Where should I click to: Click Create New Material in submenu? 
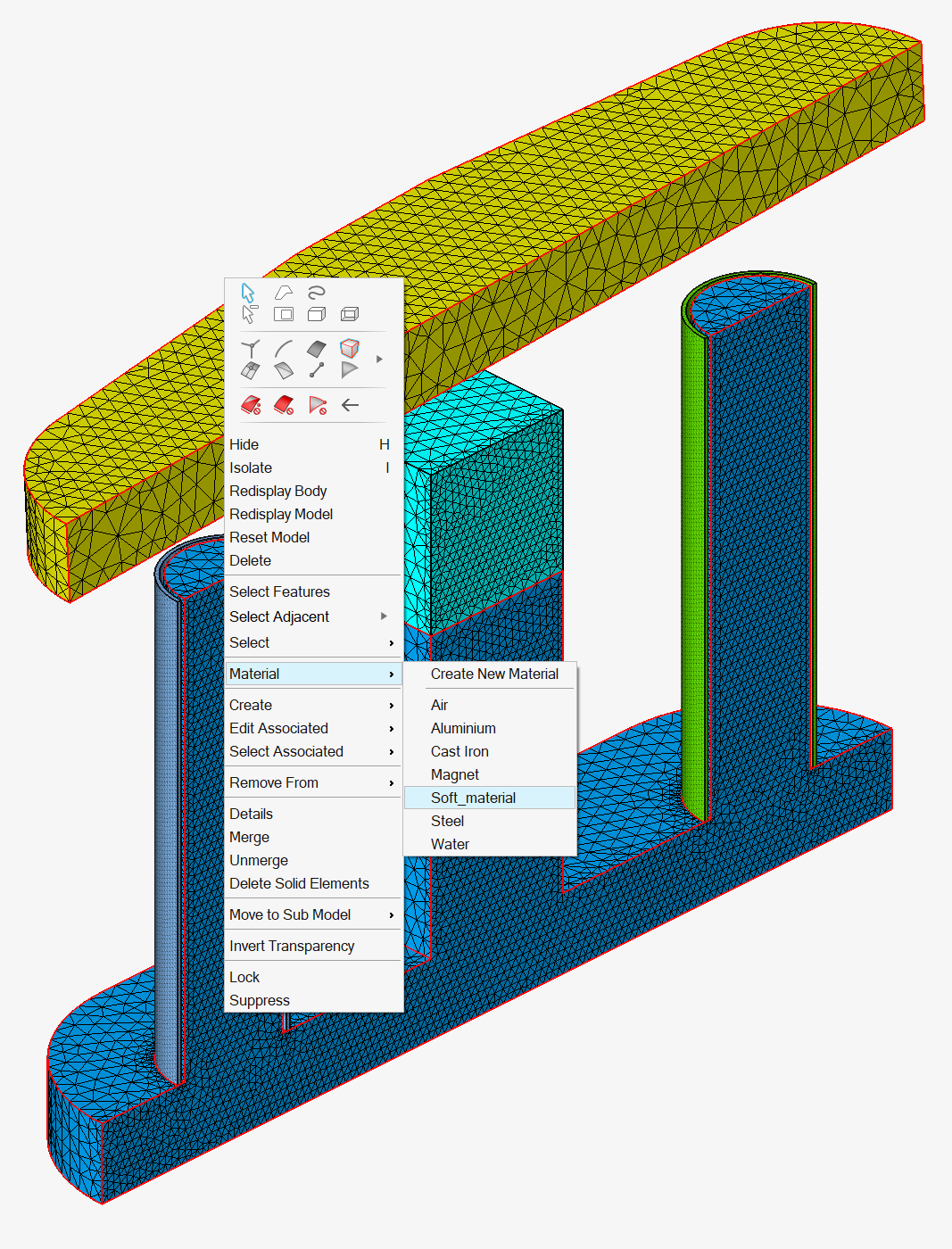click(x=490, y=674)
